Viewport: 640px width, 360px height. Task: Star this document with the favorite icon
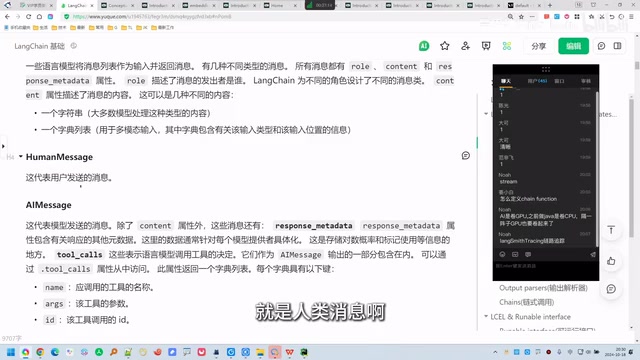[x=444, y=46]
